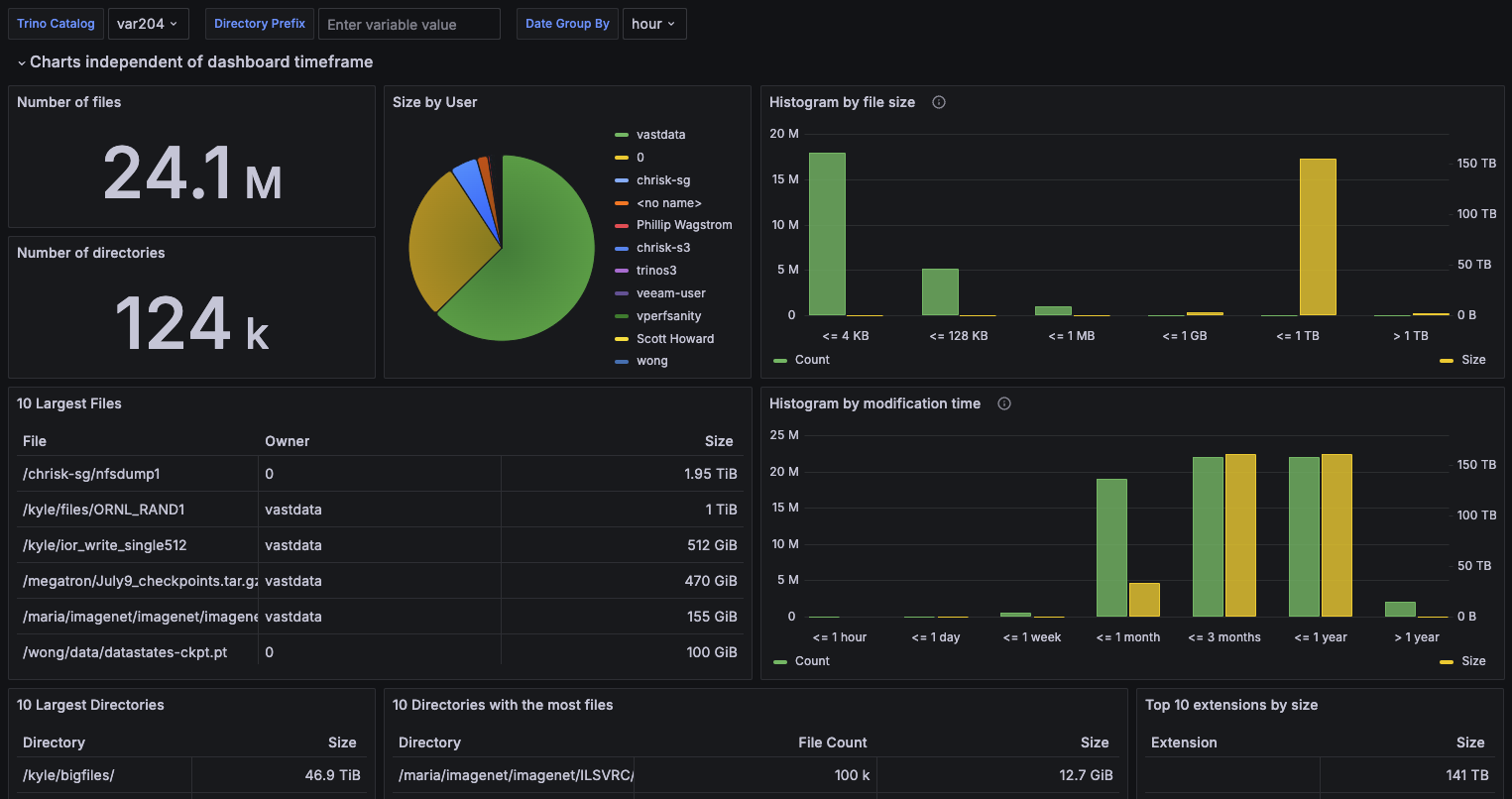1512x799 pixels.
Task: Toggle vastdata series in pie legend
Action: click(x=660, y=135)
